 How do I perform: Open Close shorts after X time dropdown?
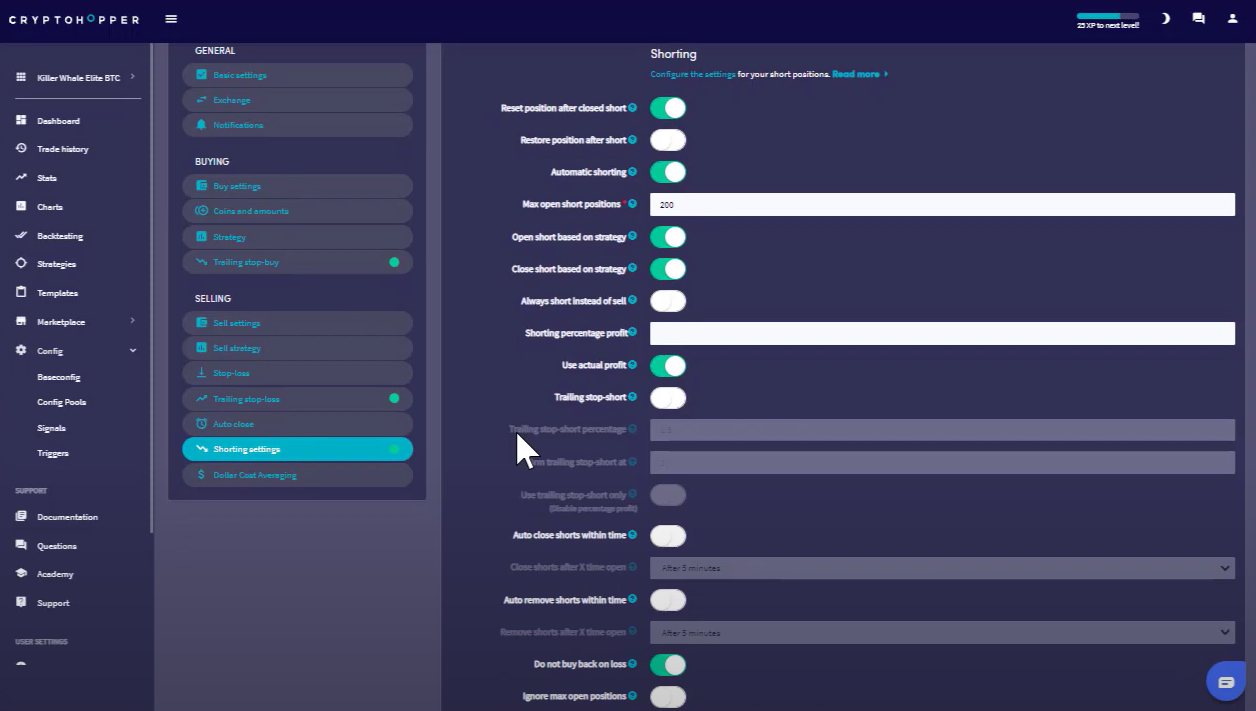(942, 568)
